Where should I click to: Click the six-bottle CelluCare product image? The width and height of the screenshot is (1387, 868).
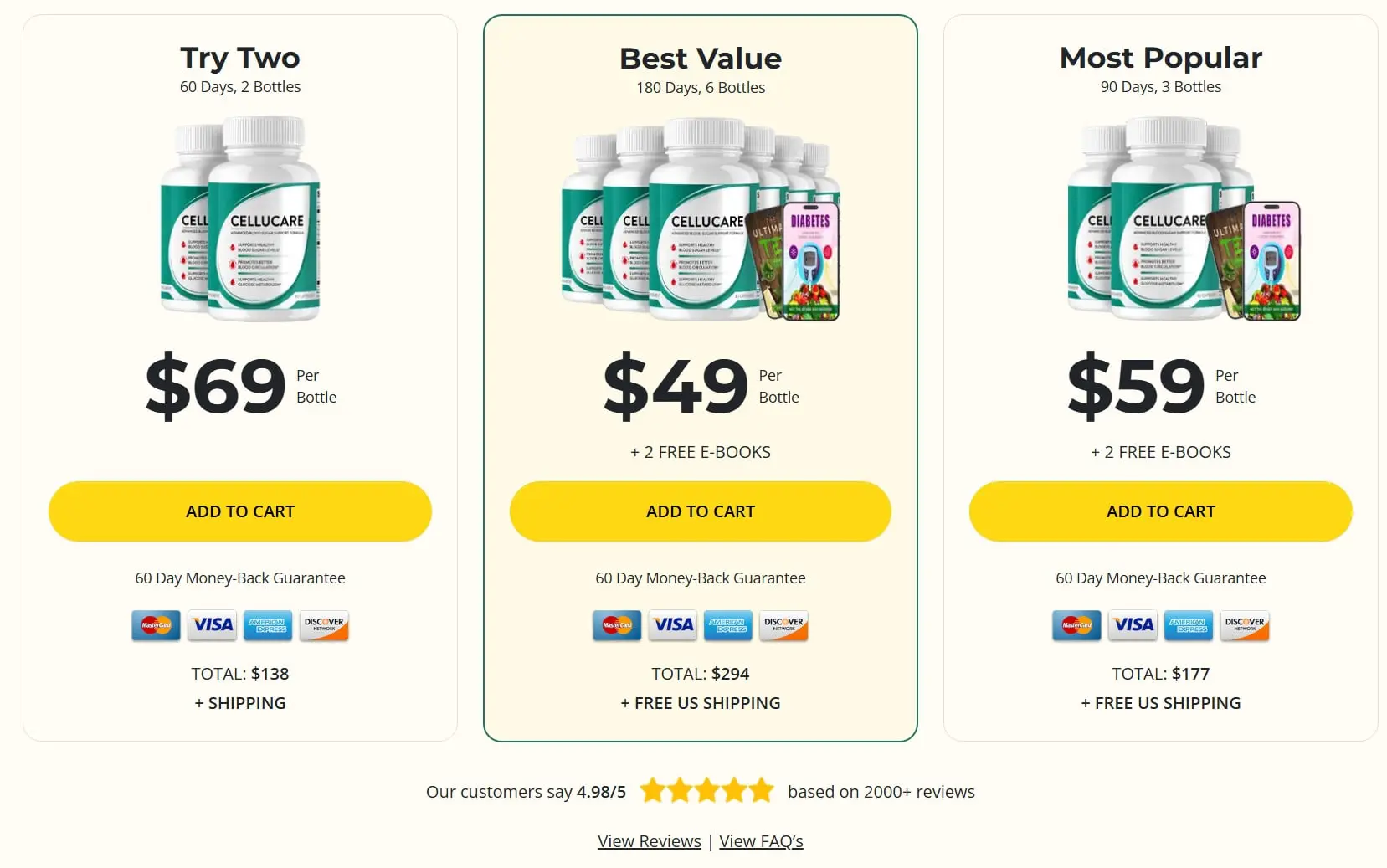(x=701, y=219)
